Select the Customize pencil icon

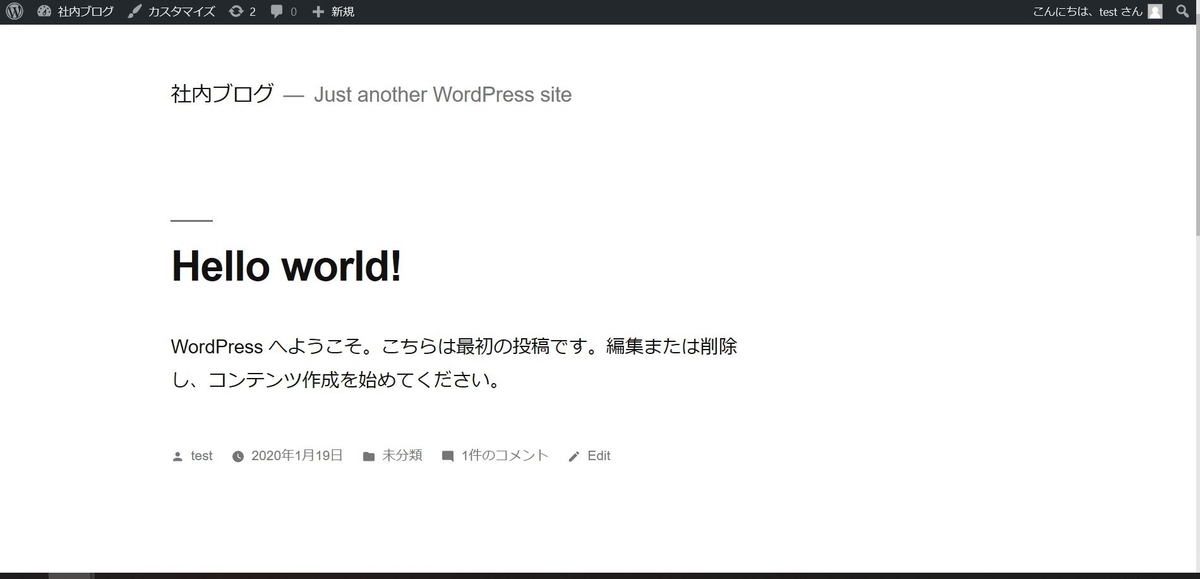tap(134, 11)
